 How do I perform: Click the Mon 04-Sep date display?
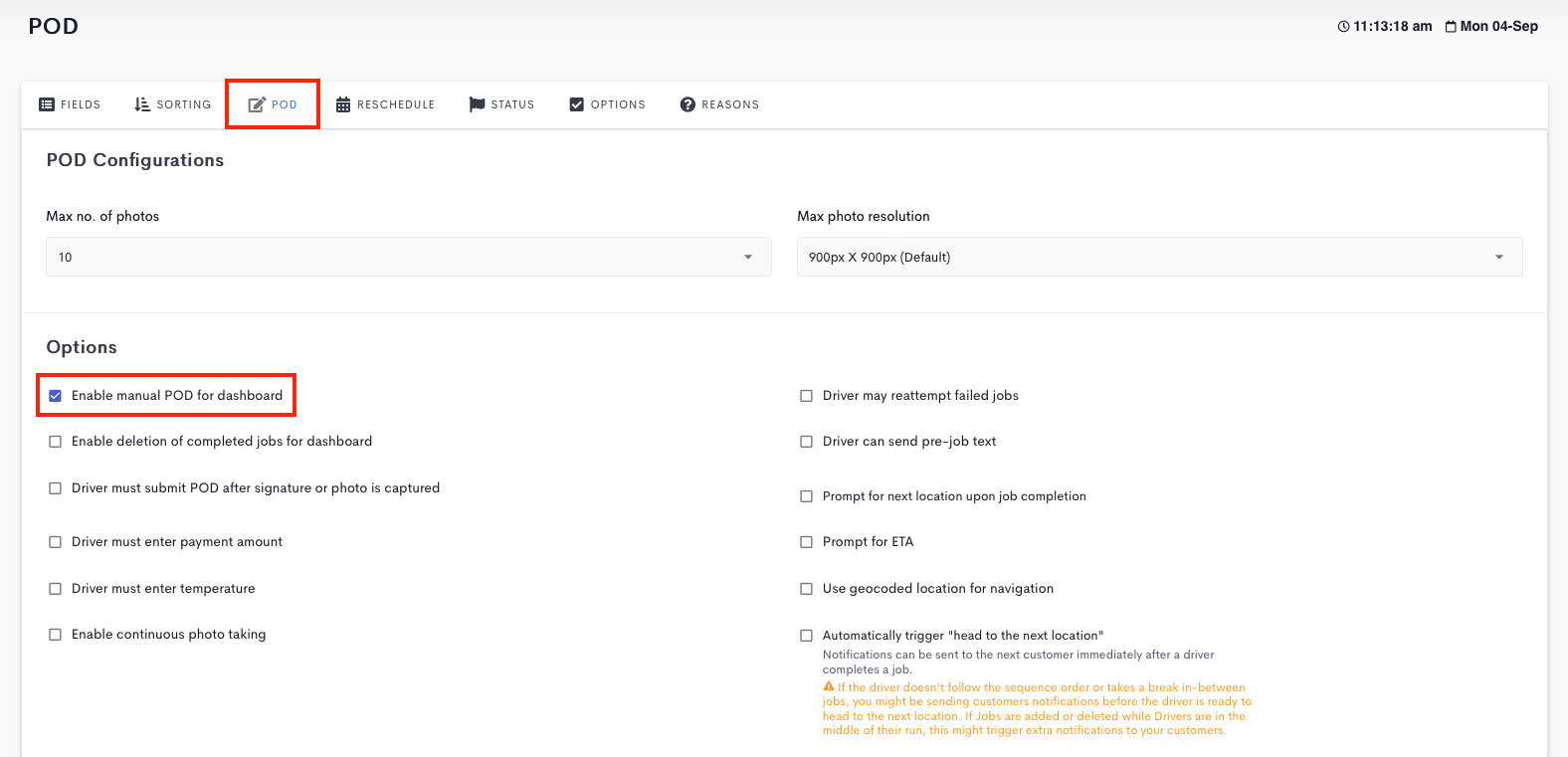[x=1499, y=27]
